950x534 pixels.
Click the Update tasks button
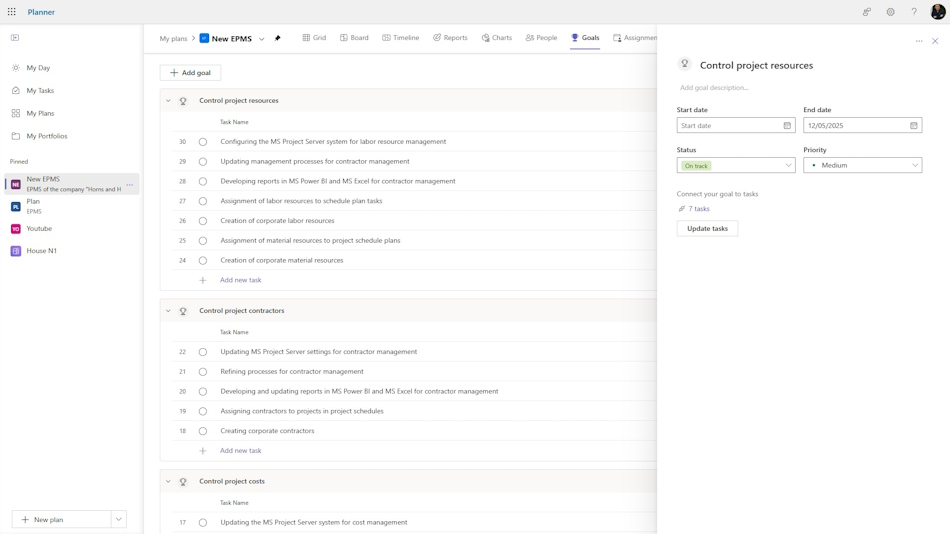[707, 229]
